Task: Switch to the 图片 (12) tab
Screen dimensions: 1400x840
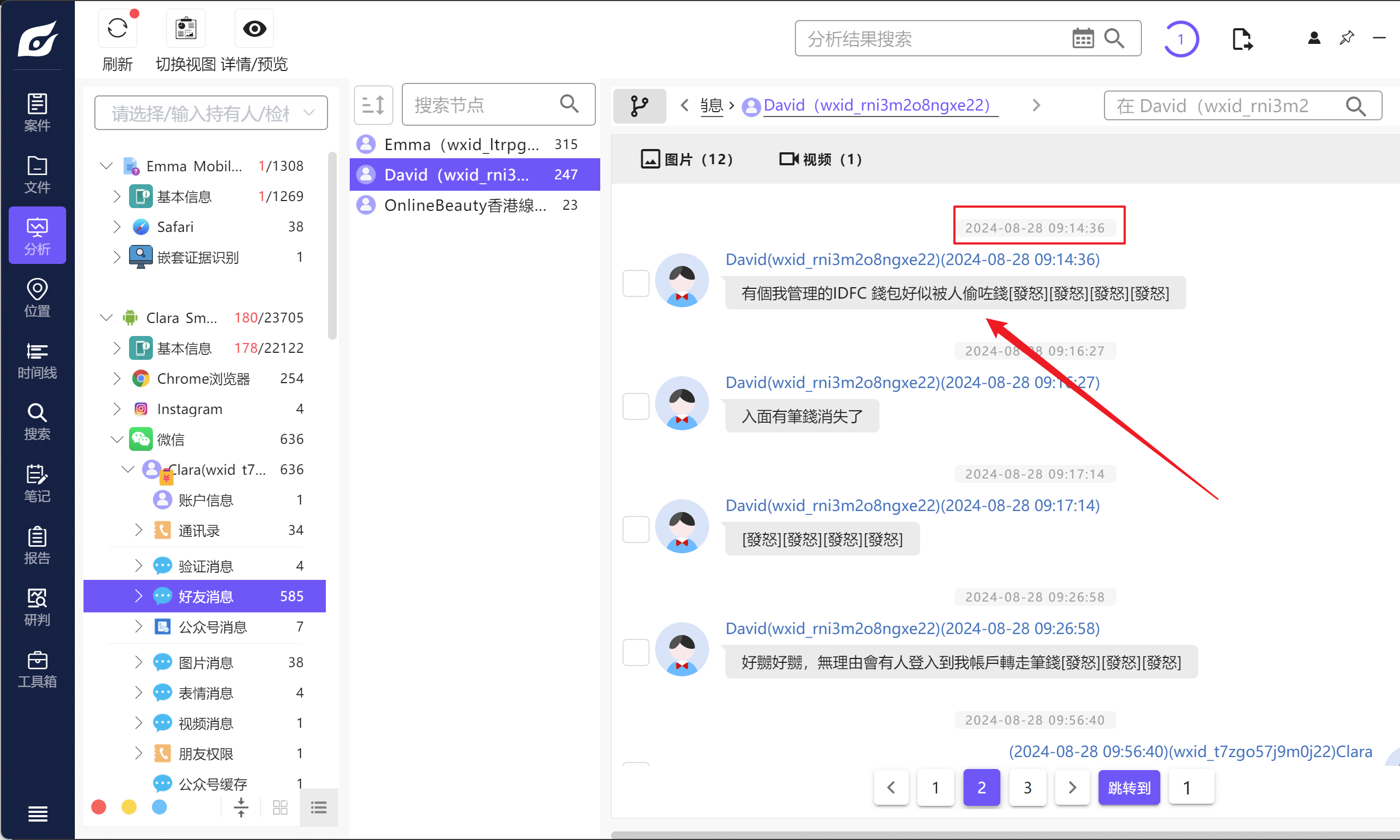Action: point(686,159)
